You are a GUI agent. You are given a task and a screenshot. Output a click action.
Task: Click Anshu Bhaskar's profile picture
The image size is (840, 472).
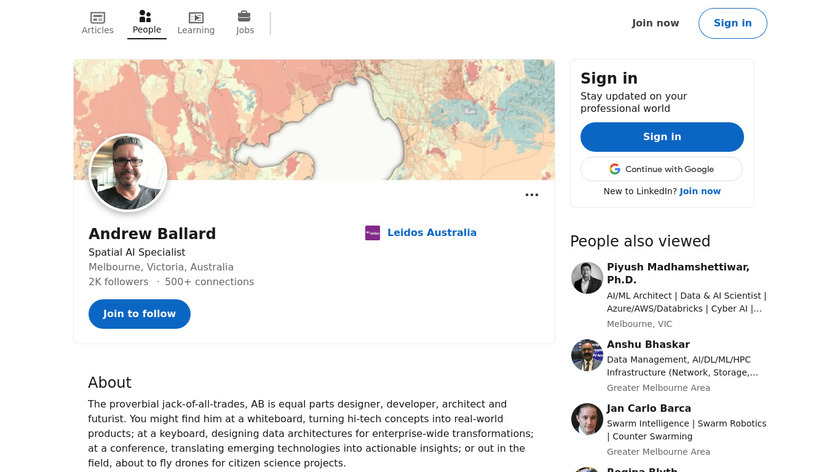pyautogui.click(x=587, y=355)
